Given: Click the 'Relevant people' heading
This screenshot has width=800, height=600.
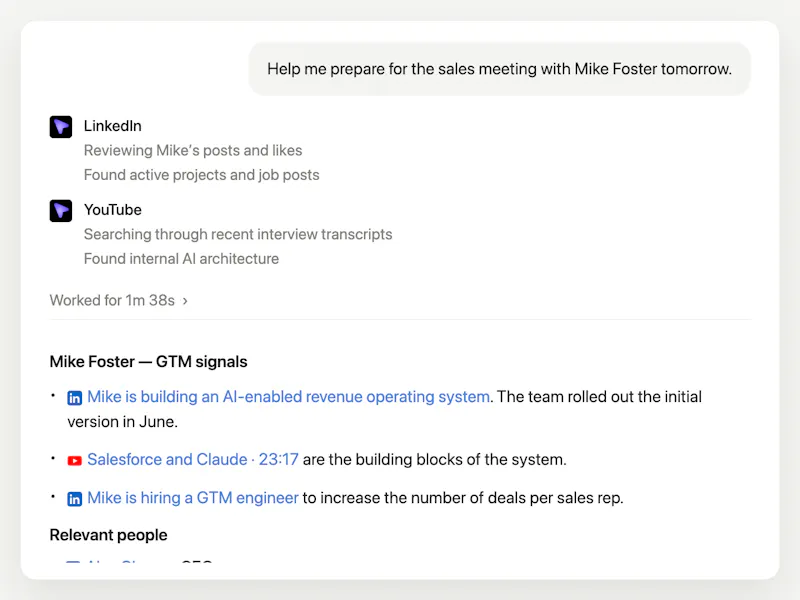Looking at the screenshot, I should (108, 535).
